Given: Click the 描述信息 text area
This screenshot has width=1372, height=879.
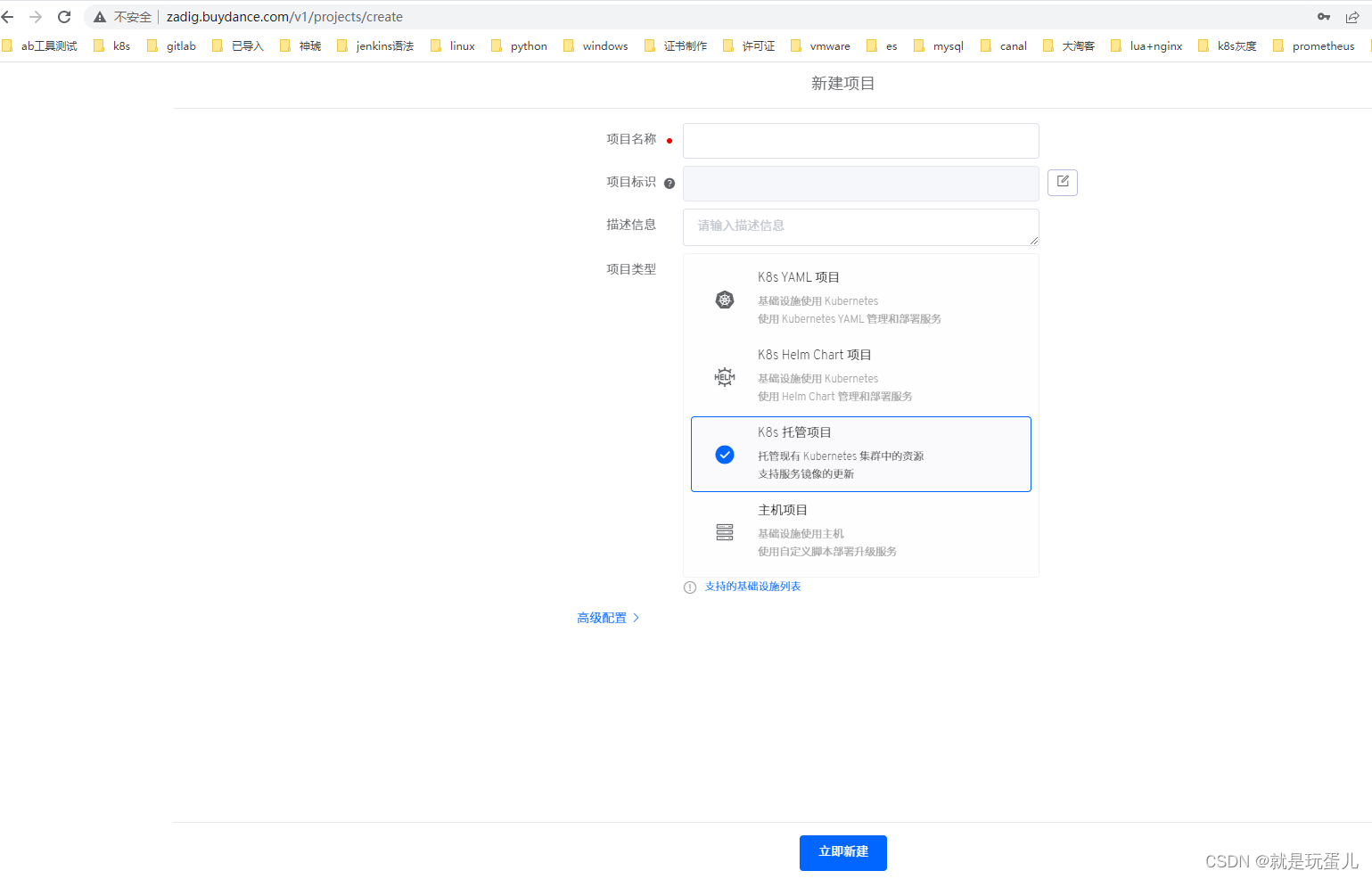Looking at the screenshot, I should (860, 227).
